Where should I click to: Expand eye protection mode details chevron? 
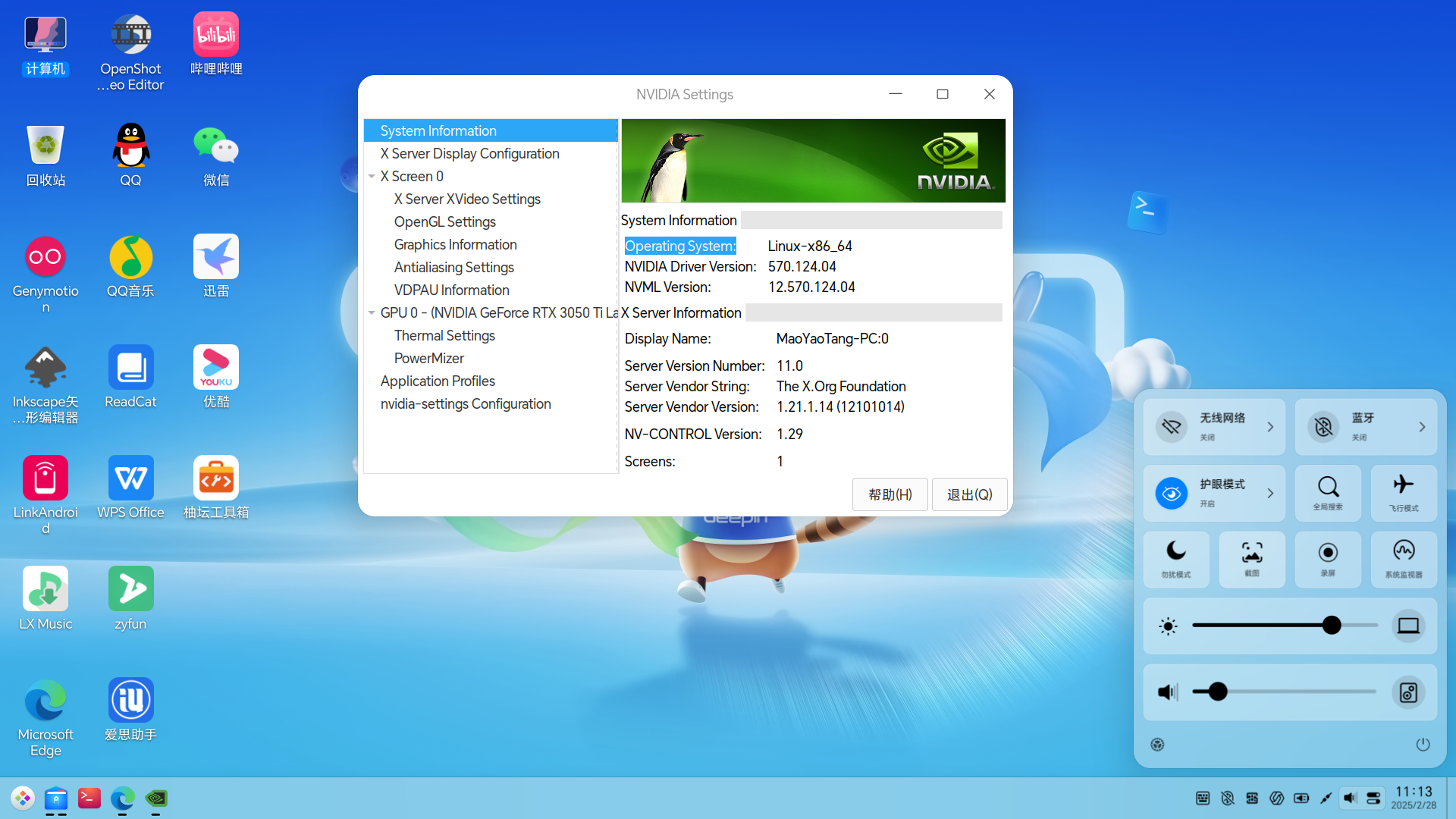point(1270,493)
